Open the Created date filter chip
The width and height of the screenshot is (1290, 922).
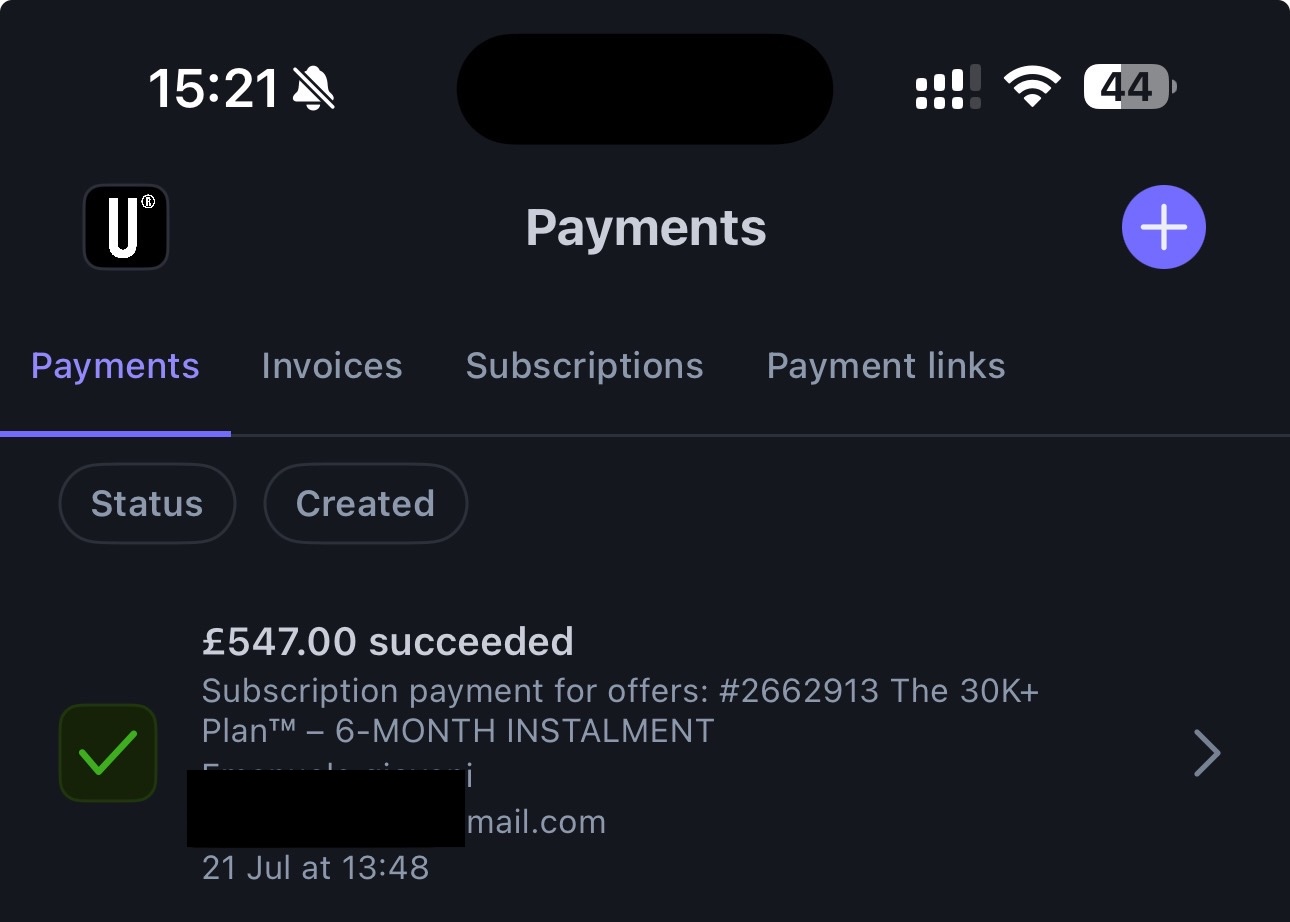[365, 503]
